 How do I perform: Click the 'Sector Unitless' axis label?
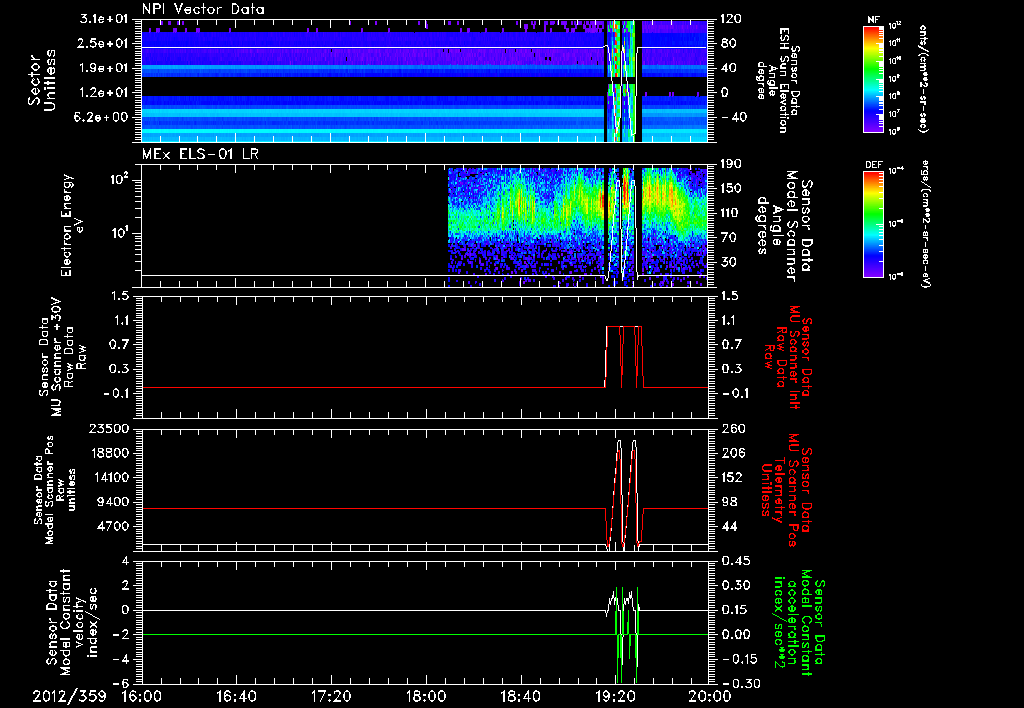[41, 81]
